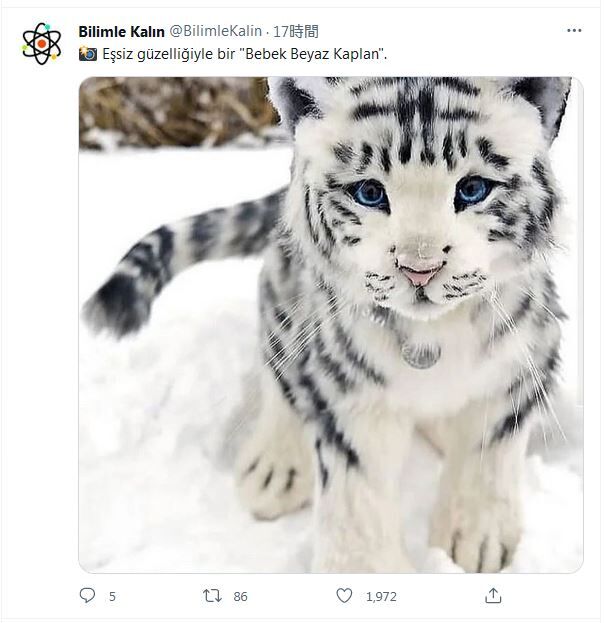Click the retweet arrows icon
The width and height of the screenshot is (606, 623).
coord(212,595)
